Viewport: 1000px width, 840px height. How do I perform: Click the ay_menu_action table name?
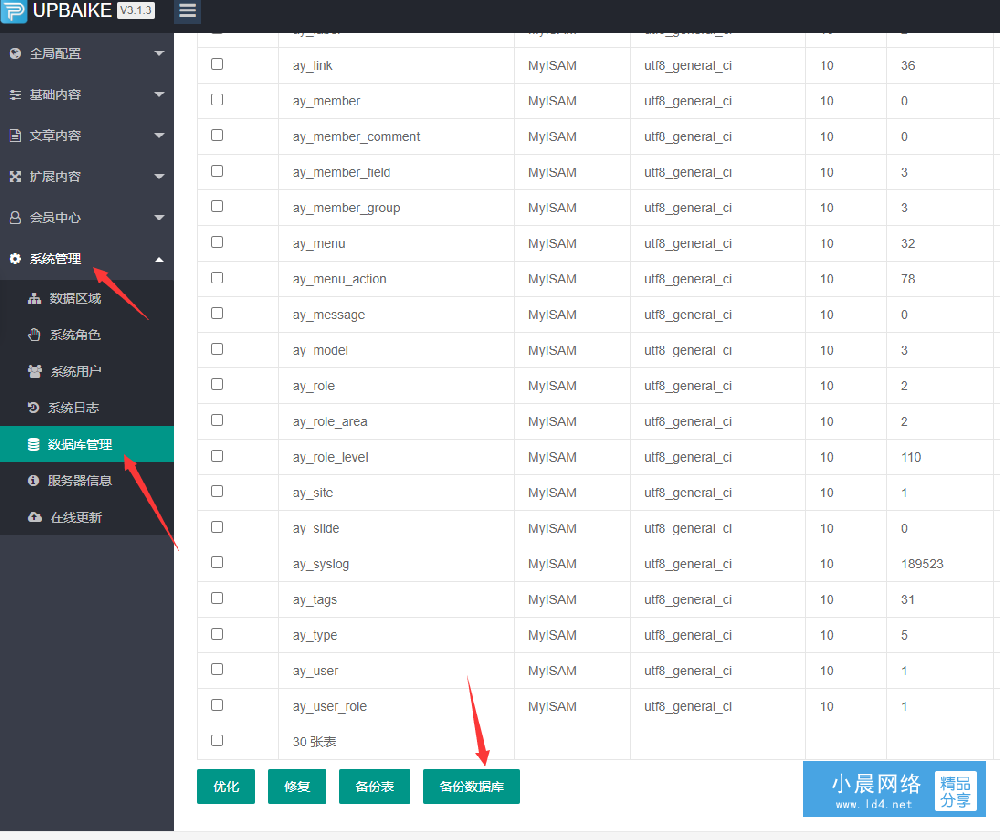pos(340,279)
